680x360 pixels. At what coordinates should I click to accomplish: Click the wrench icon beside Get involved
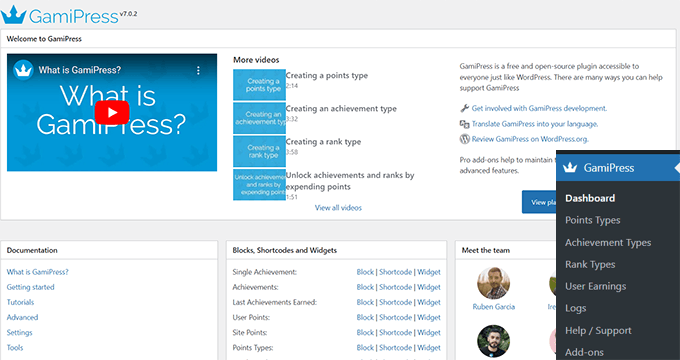pos(464,108)
